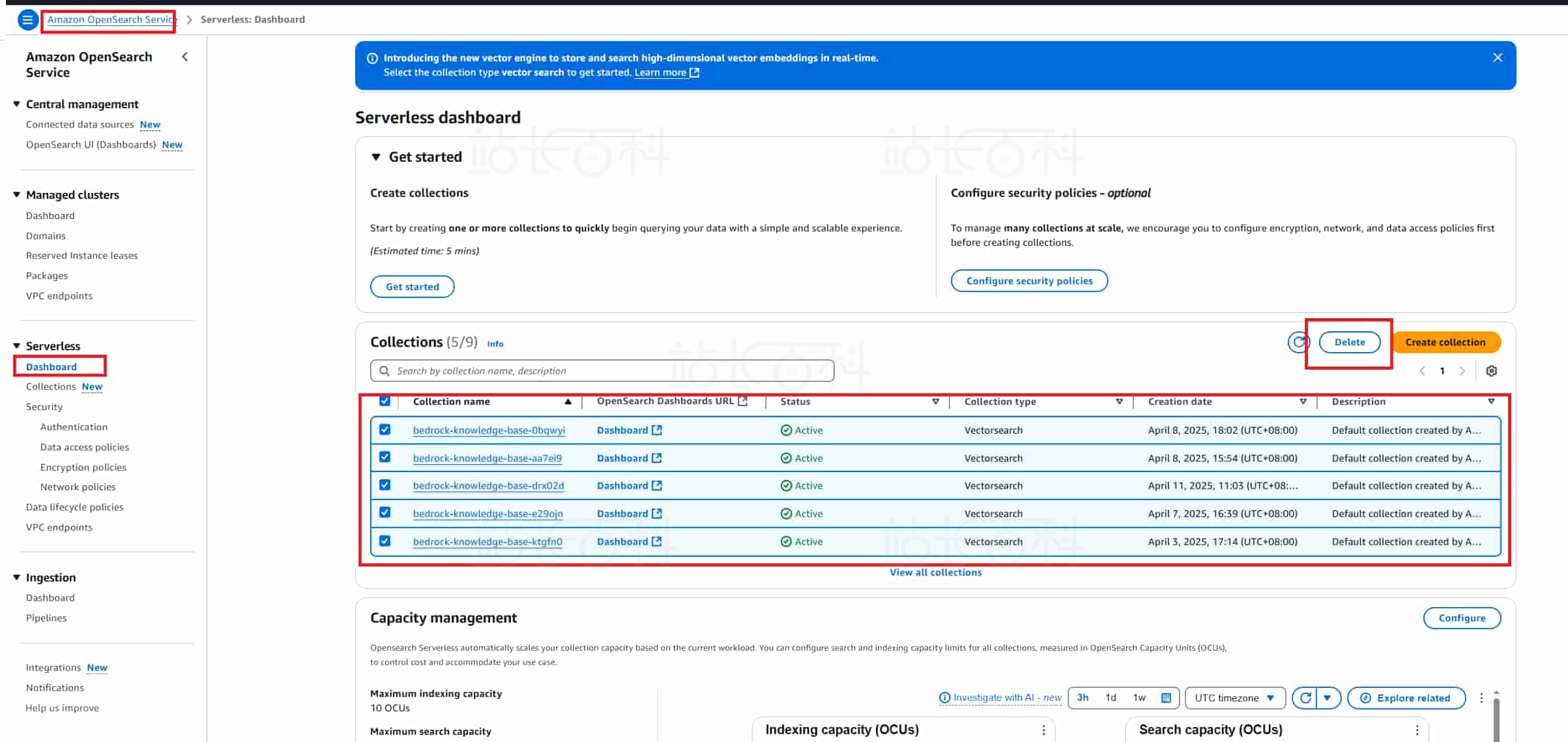Image resolution: width=1568 pixels, height=742 pixels.
Task: Select the 1d time range tab
Action: click(x=1111, y=698)
